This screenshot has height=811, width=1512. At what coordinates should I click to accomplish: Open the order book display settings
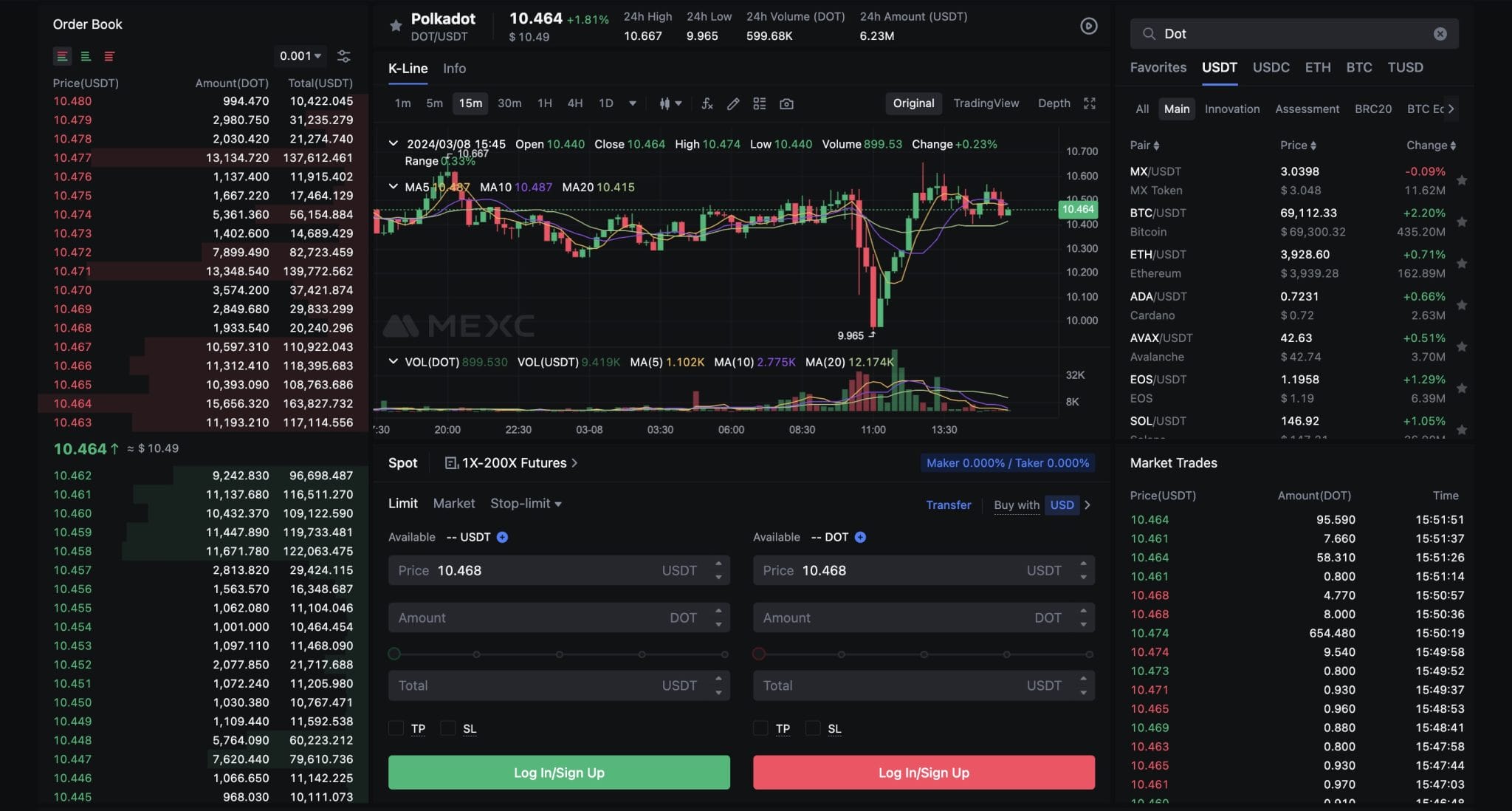pos(343,55)
